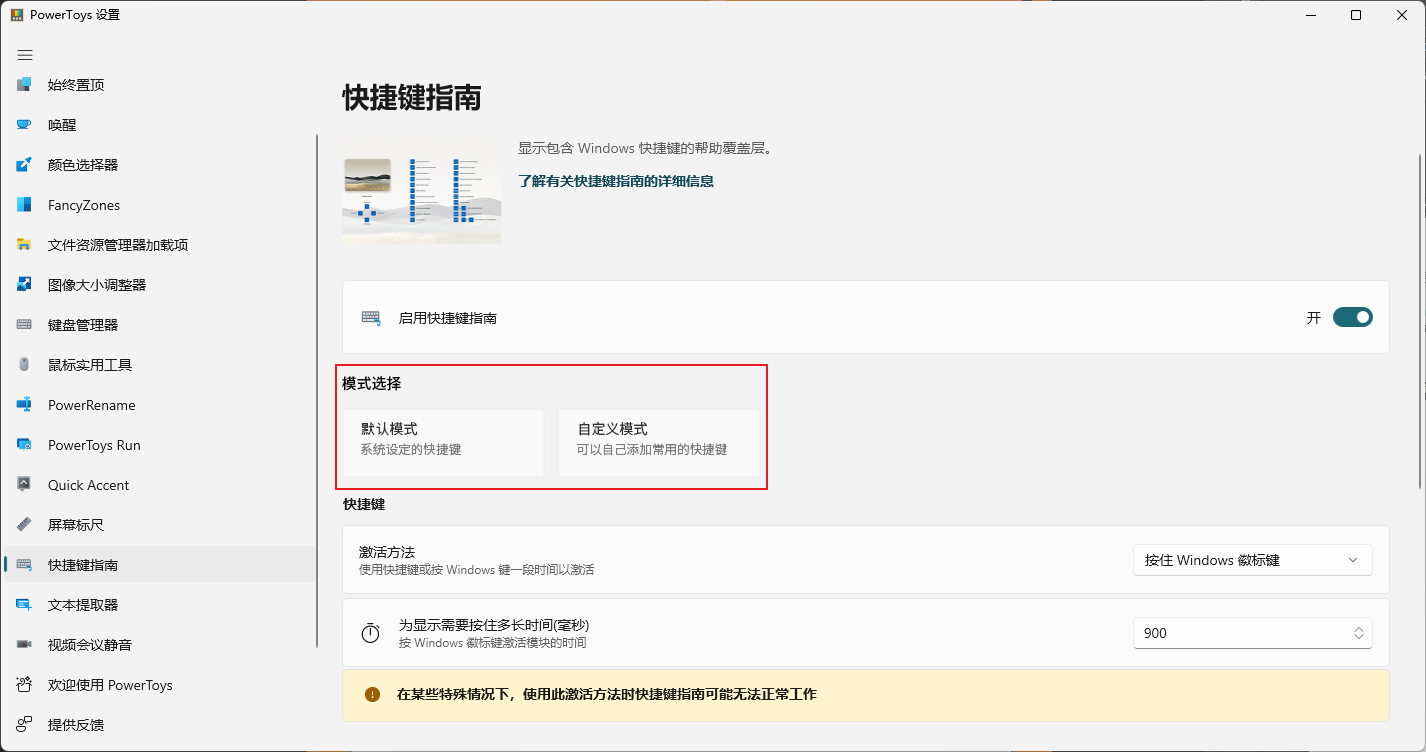The image size is (1426, 752).
Task: Click the sidebar vertical scrollbar
Action: click(317, 390)
